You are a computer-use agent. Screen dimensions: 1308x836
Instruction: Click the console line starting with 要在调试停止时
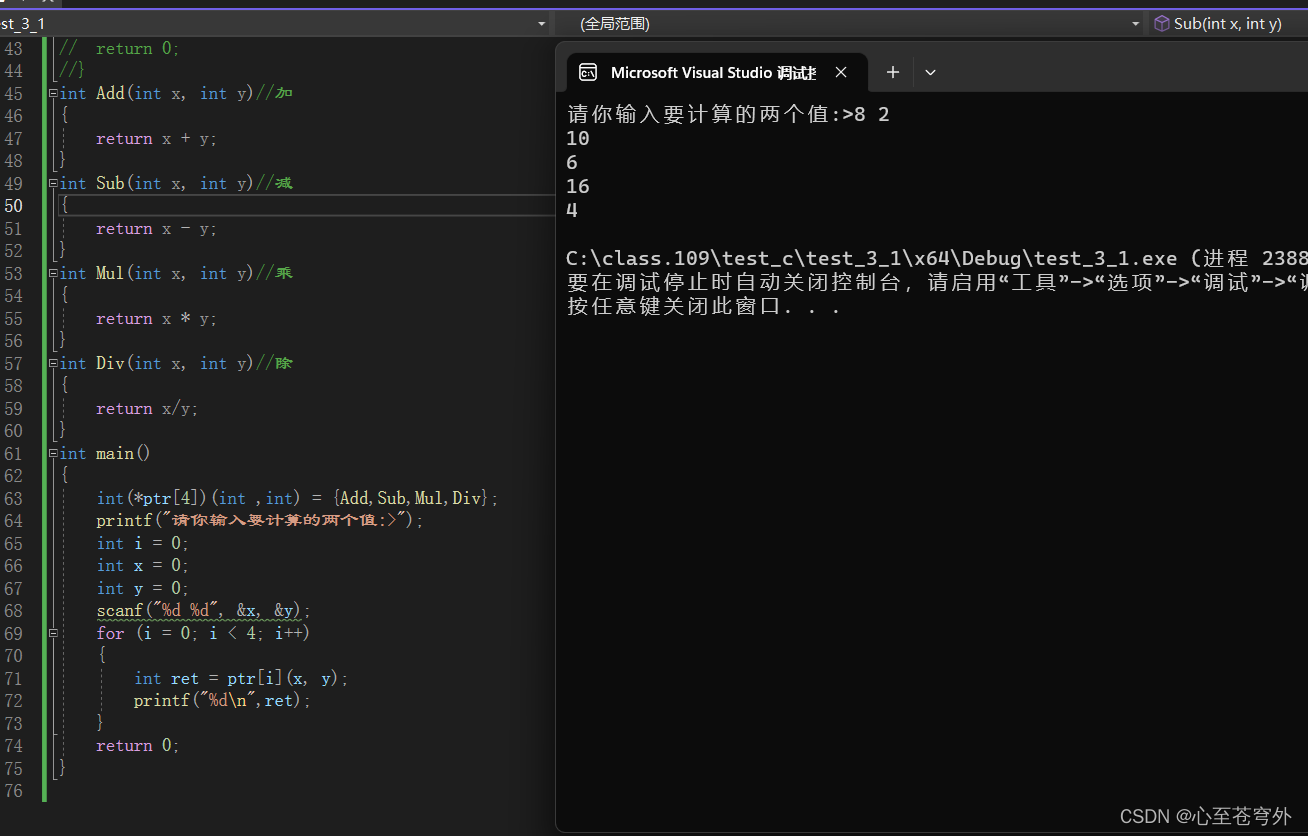(937, 283)
